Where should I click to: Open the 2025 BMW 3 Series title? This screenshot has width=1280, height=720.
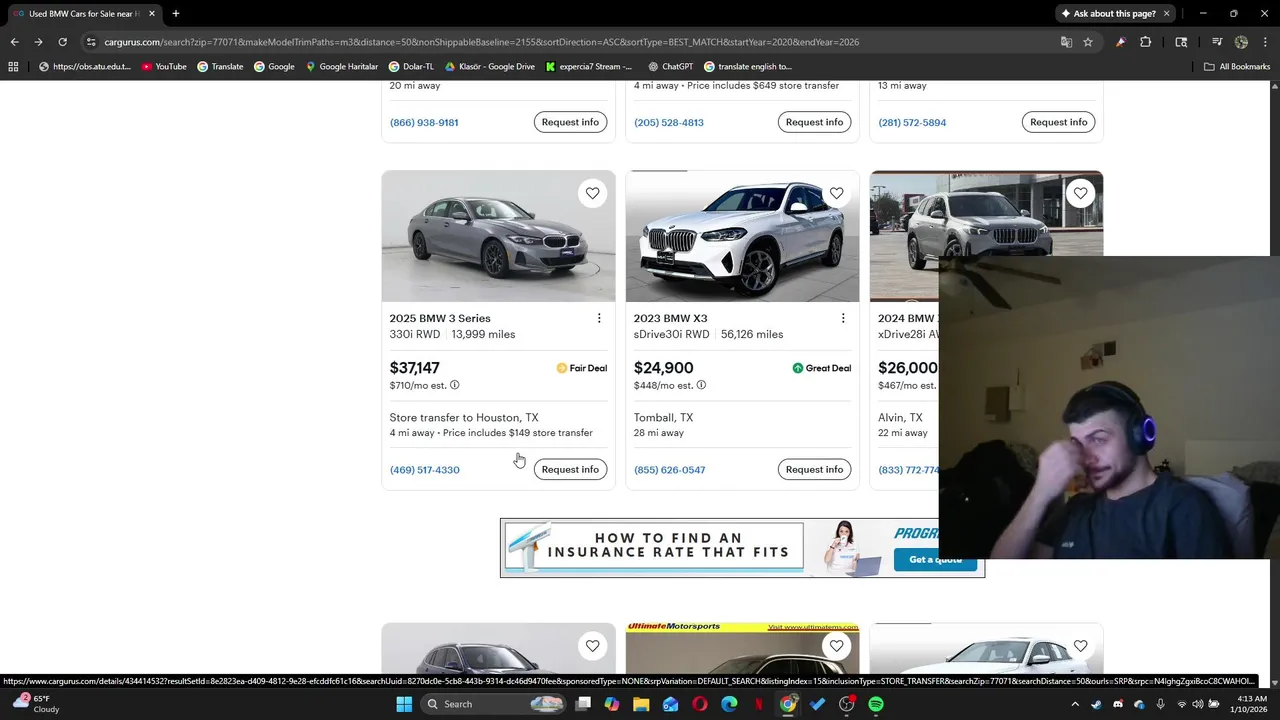[440, 318]
